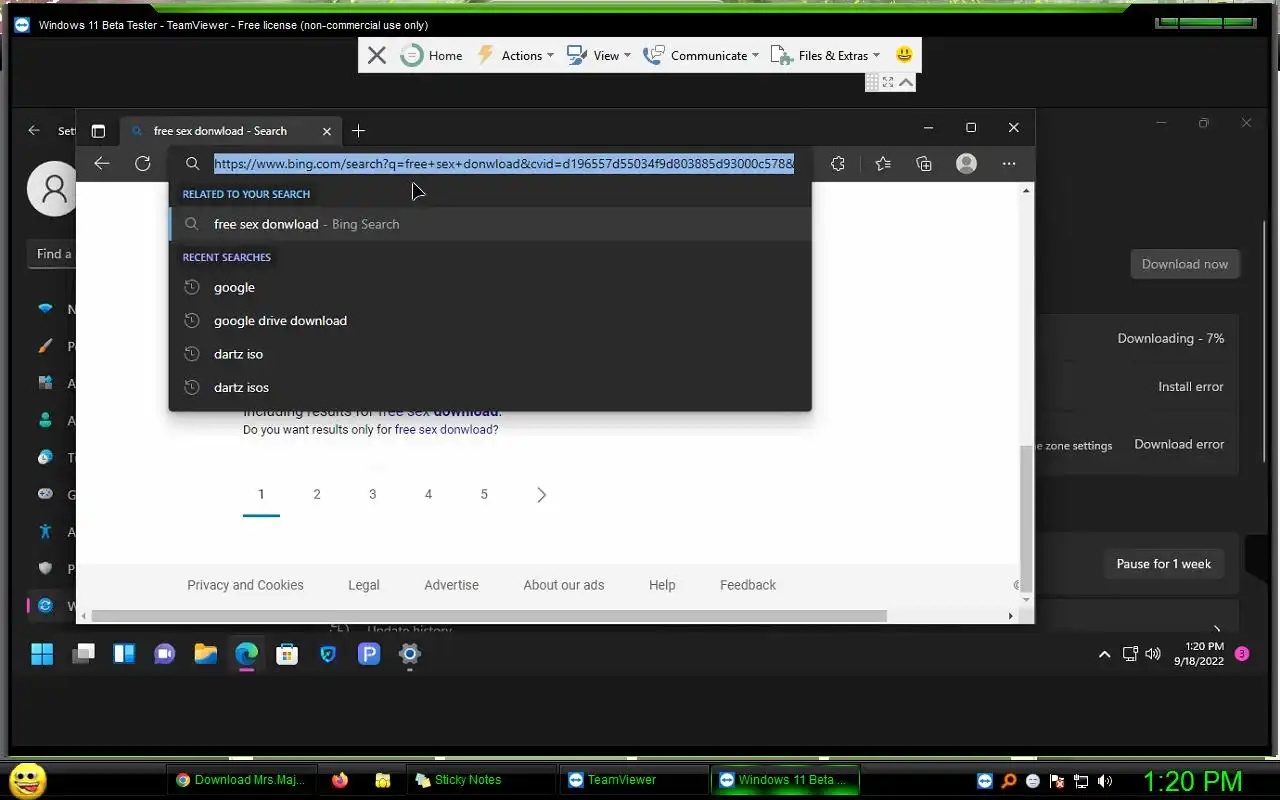Open remote volume tray icon
The image size is (1280, 800).
(1153, 654)
